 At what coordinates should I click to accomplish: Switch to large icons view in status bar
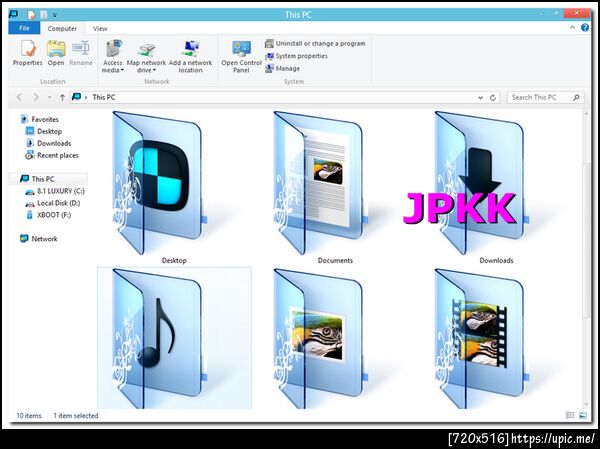click(583, 415)
